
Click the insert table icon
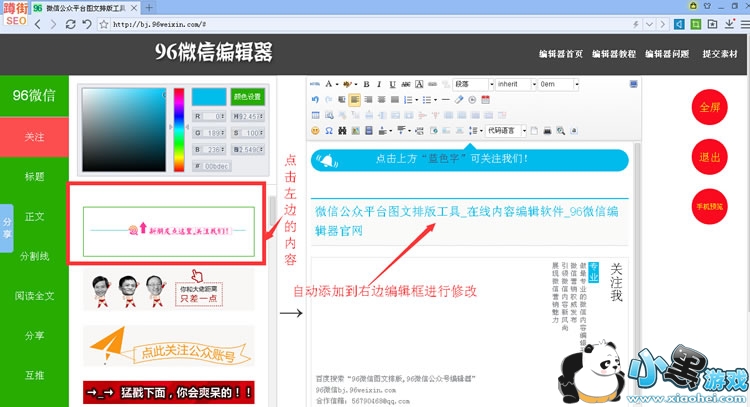pyautogui.click(x=315, y=115)
